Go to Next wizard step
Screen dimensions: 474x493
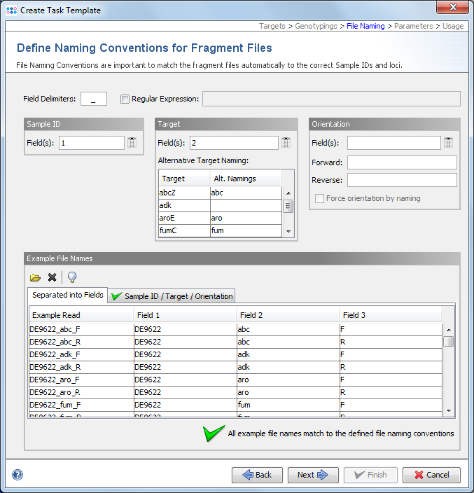tap(313, 475)
